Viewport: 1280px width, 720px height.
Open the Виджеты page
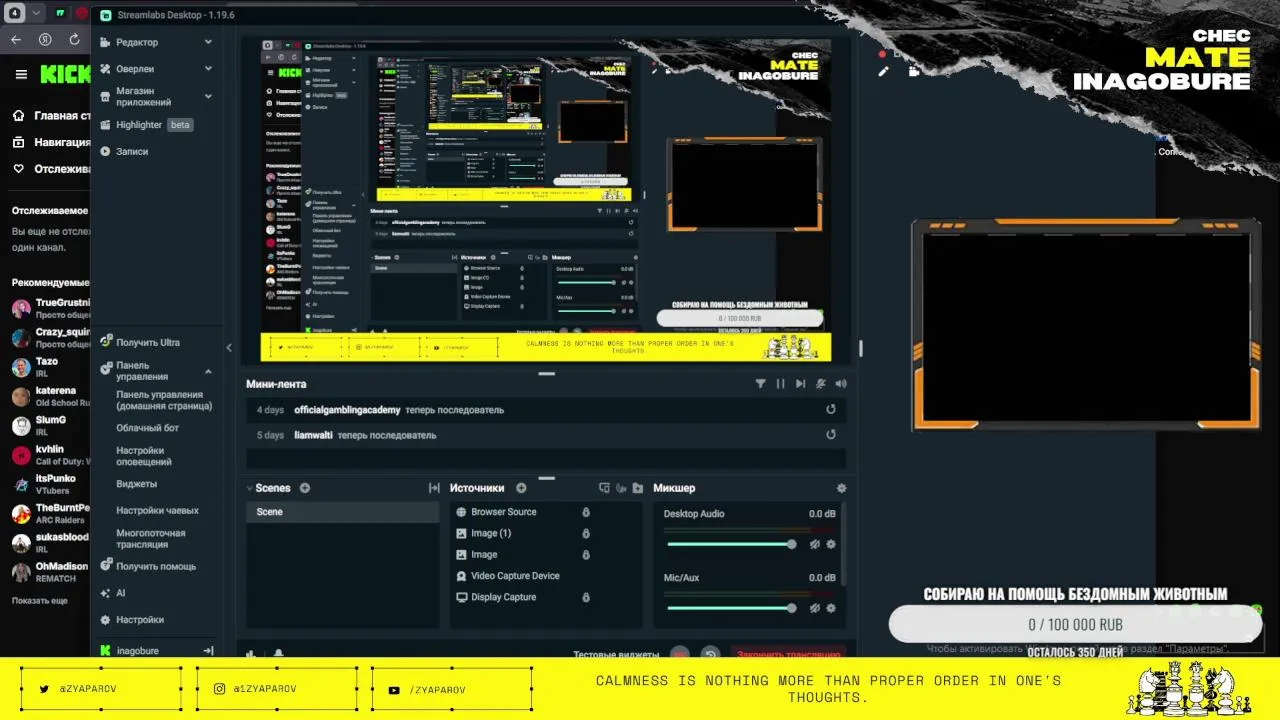(136, 484)
